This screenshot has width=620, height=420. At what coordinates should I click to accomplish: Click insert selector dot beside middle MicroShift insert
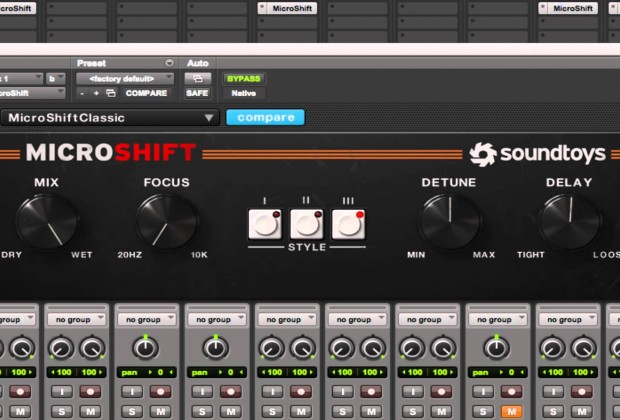(263, 8)
